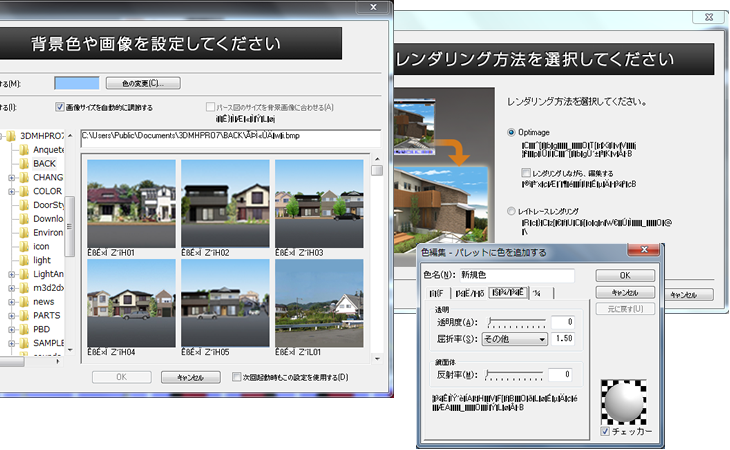Viewport: 730px width, 450px height.
Task: Expand the CHANG folder tree node
Action: [11, 178]
